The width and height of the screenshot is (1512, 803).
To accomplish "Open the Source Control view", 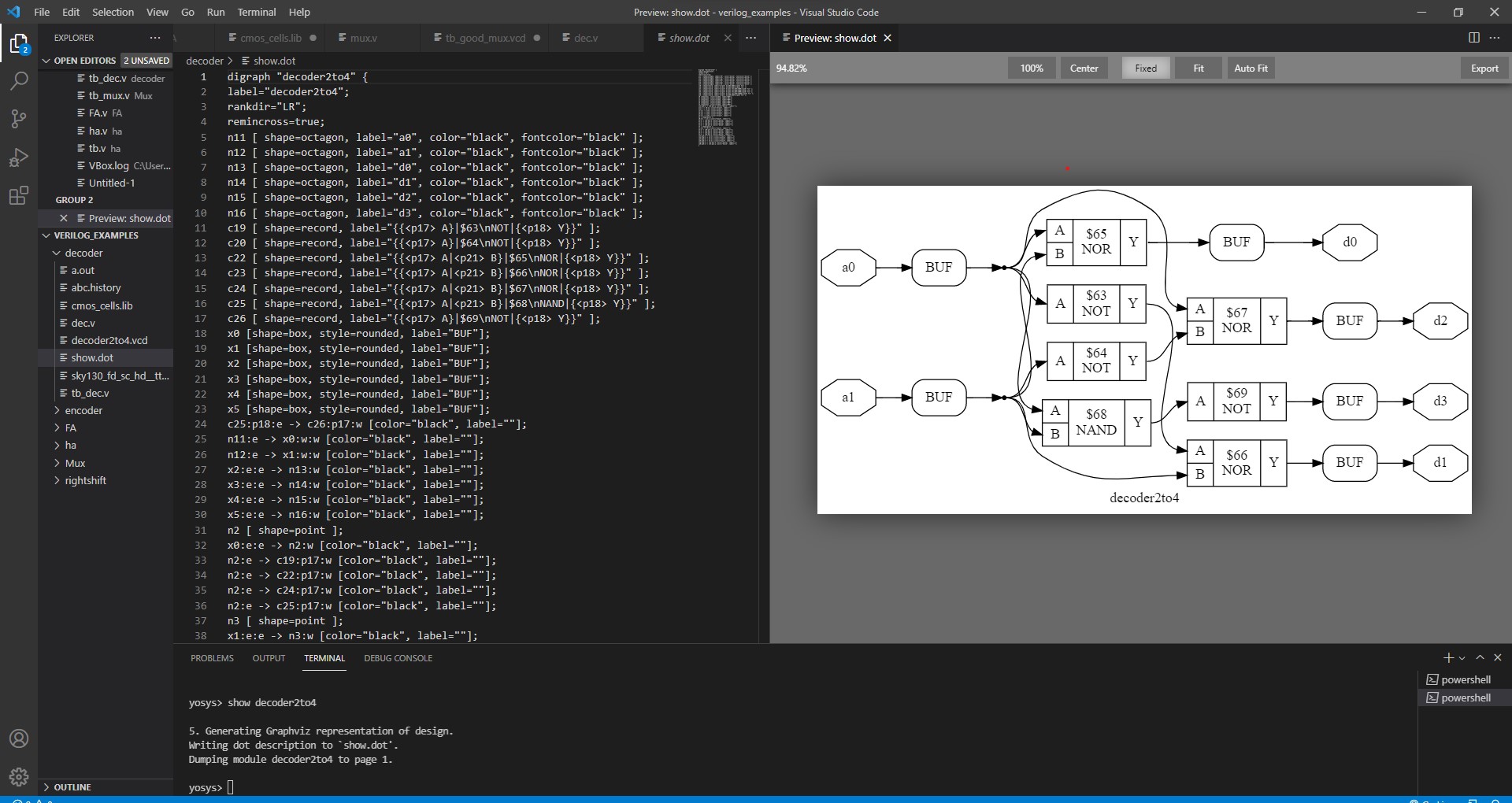I will [x=19, y=119].
